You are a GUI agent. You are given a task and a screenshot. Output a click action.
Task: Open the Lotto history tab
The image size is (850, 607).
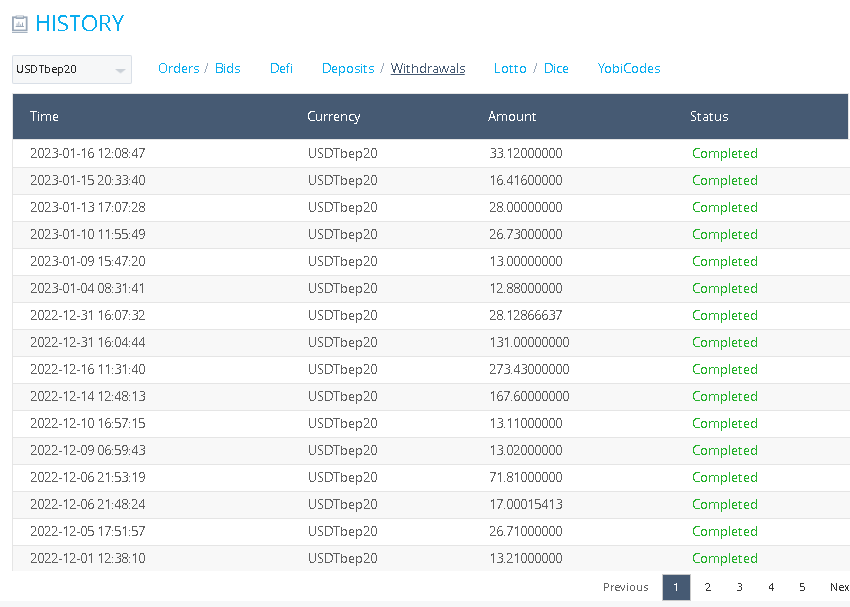(x=510, y=68)
